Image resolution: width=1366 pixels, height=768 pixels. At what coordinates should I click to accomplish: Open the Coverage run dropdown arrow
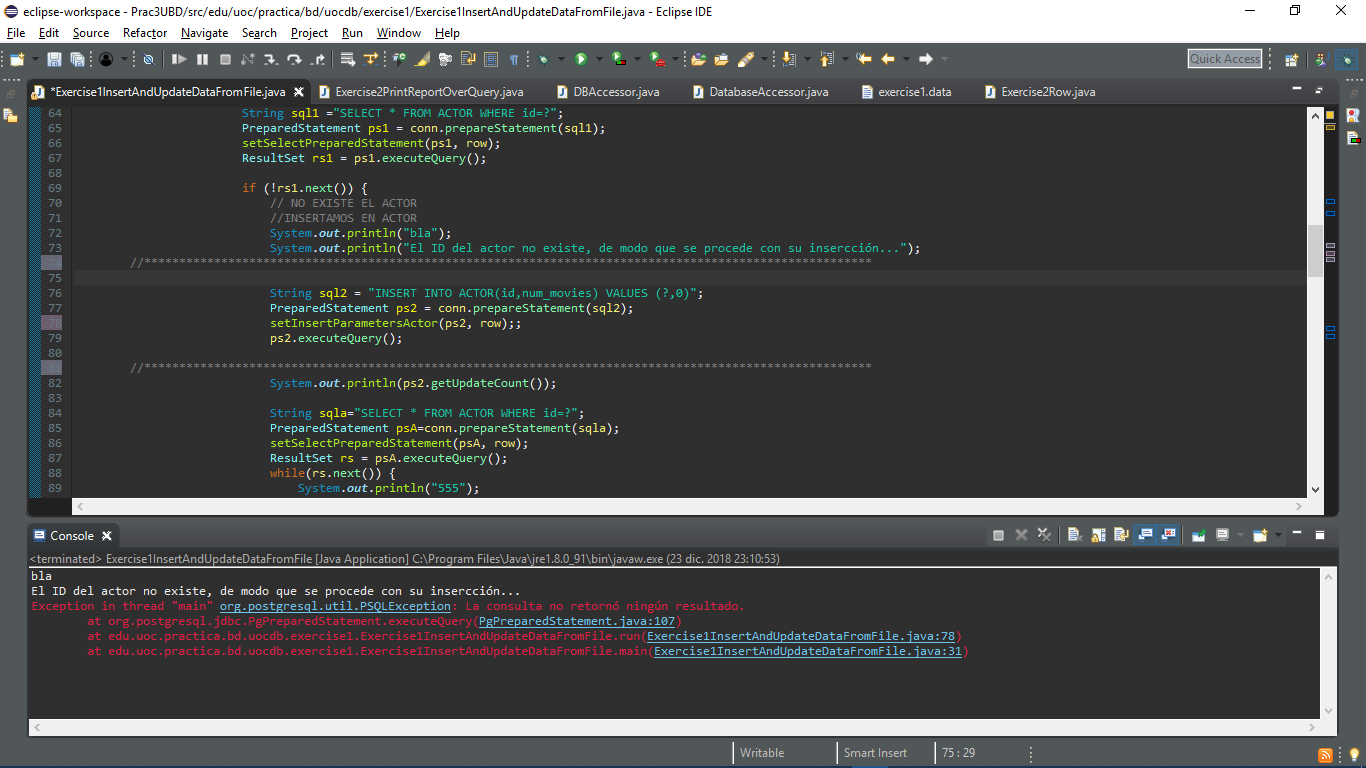click(637, 60)
